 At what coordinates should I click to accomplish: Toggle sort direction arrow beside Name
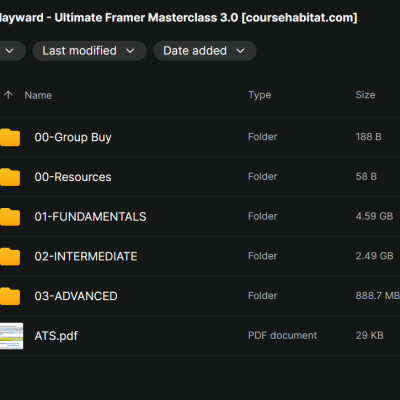click(8, 95)
